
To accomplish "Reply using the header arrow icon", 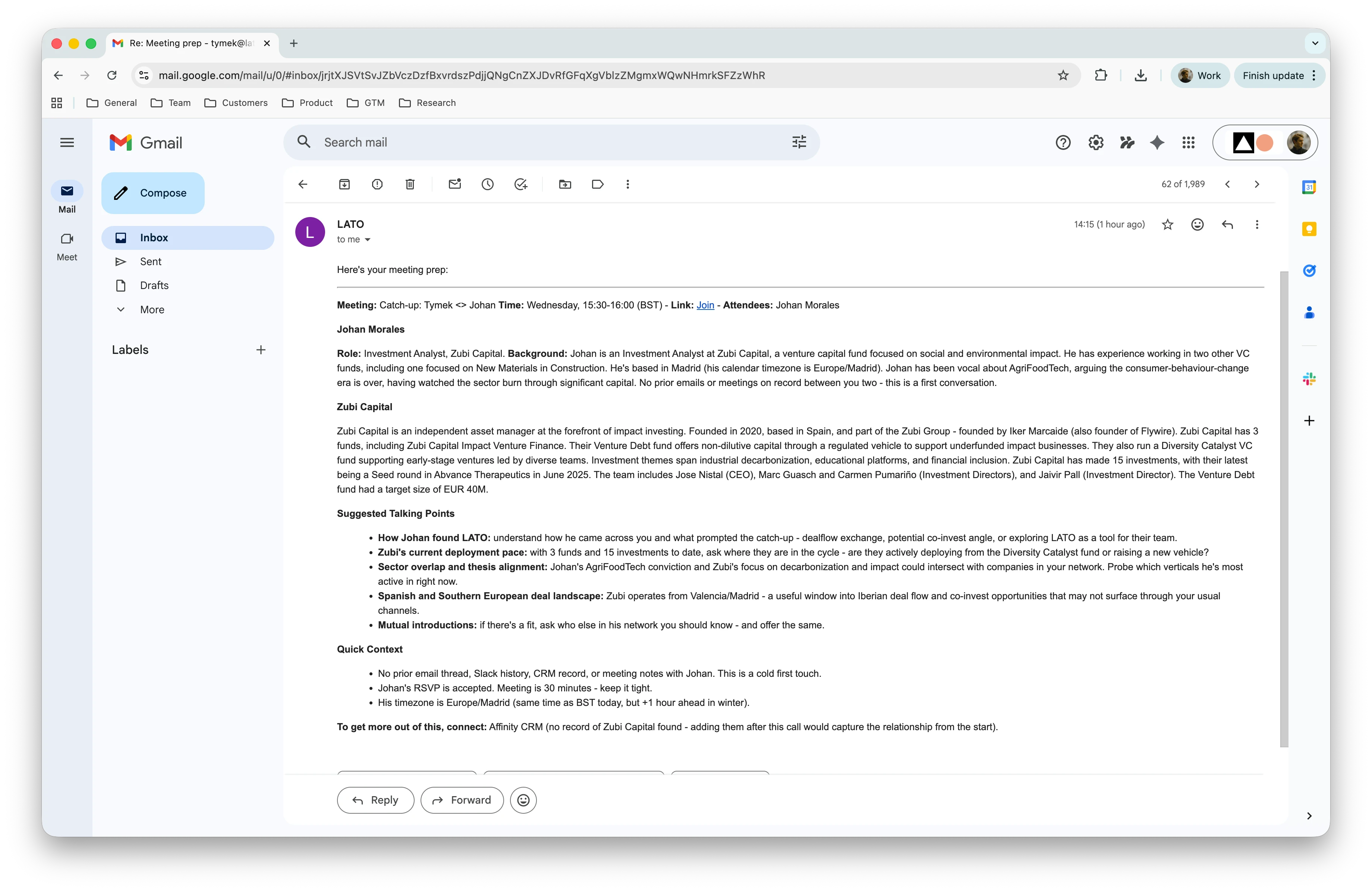I will coord(1227,224).
